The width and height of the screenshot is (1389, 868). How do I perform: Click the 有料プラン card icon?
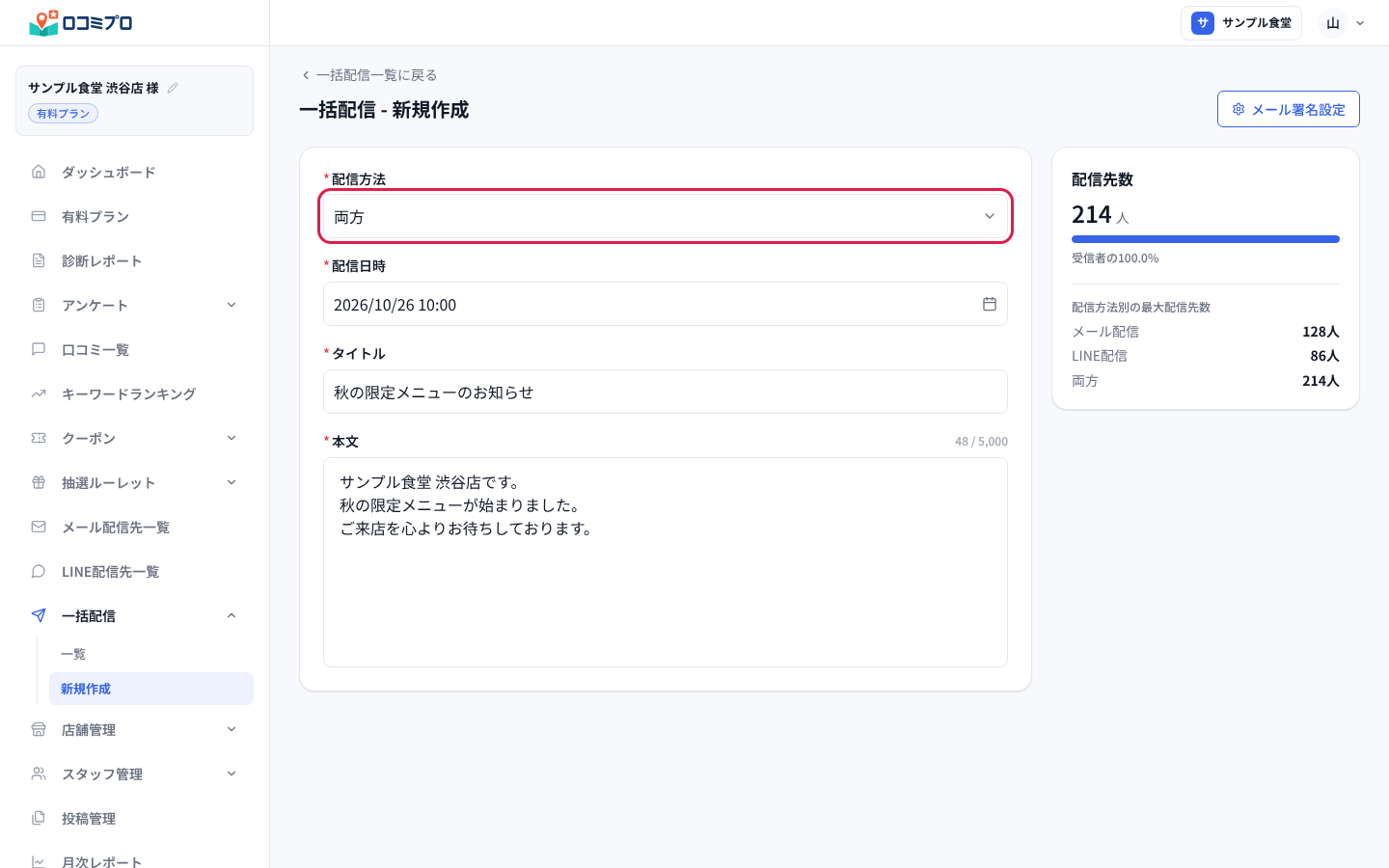pyautogui.click(x=39, y=216)
